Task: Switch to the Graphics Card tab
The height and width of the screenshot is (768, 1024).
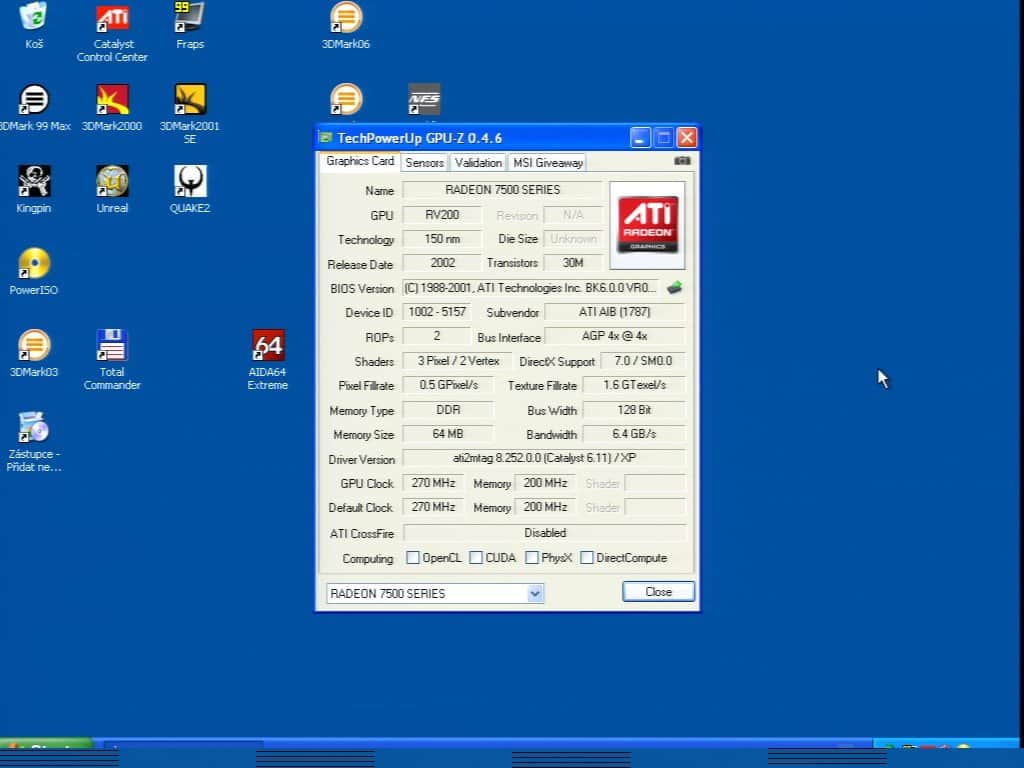Action: (360, 161)
